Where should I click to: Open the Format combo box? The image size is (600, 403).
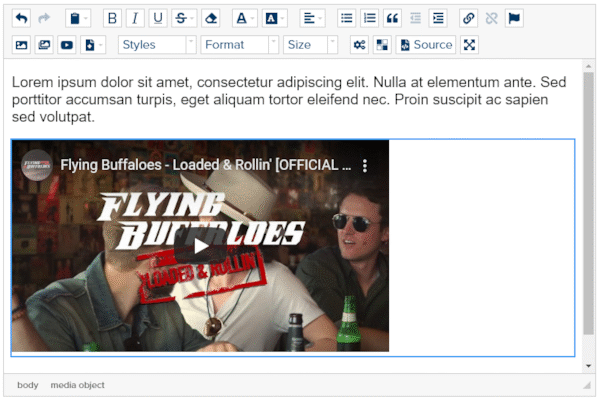[x=240, y=45]
